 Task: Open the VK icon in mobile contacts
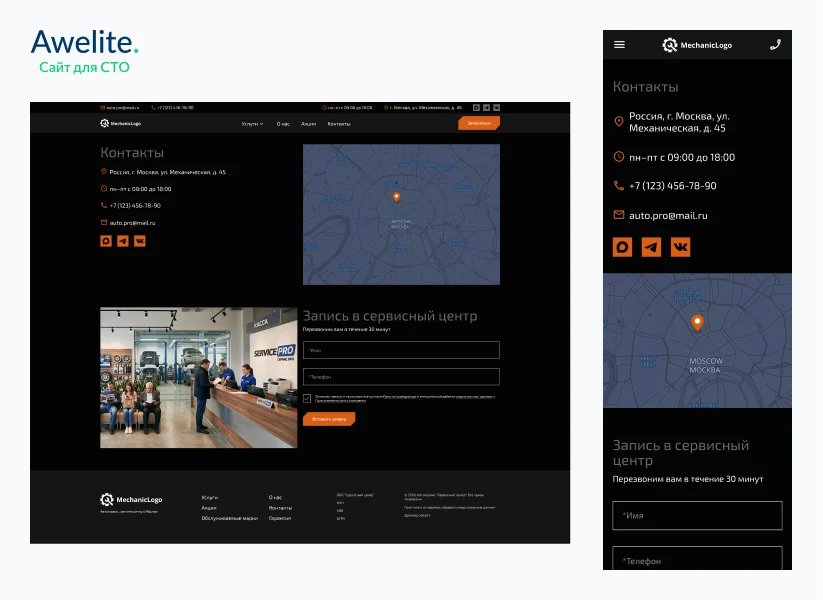click(680, 247)
